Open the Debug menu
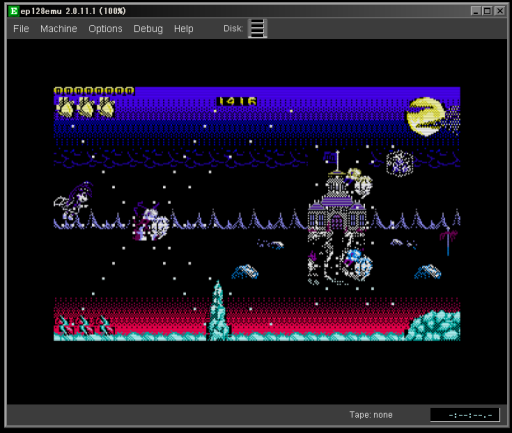Image resolution: width=512 pixels, height=433 pixels. [148, 29]
